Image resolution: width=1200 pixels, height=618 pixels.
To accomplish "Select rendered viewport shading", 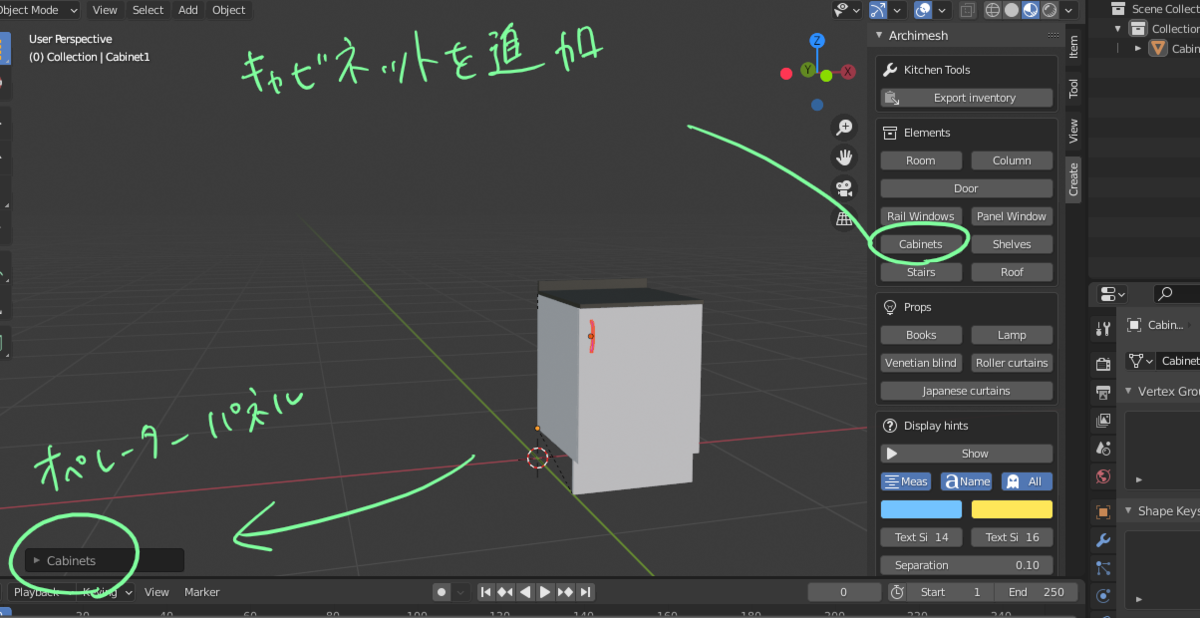I will tap(1050, 10).
